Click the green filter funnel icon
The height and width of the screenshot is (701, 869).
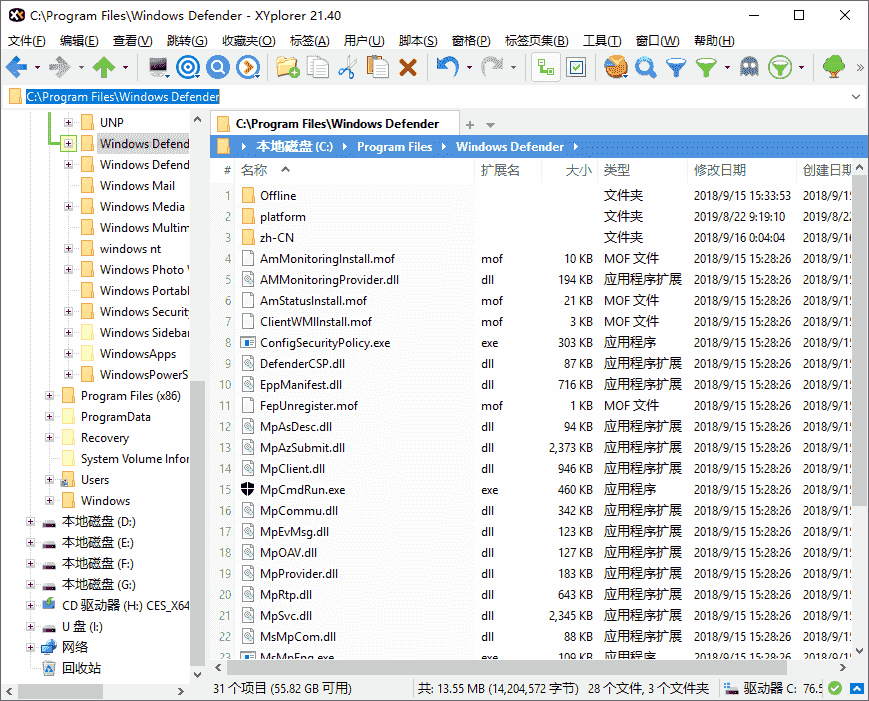click(706, 68)
